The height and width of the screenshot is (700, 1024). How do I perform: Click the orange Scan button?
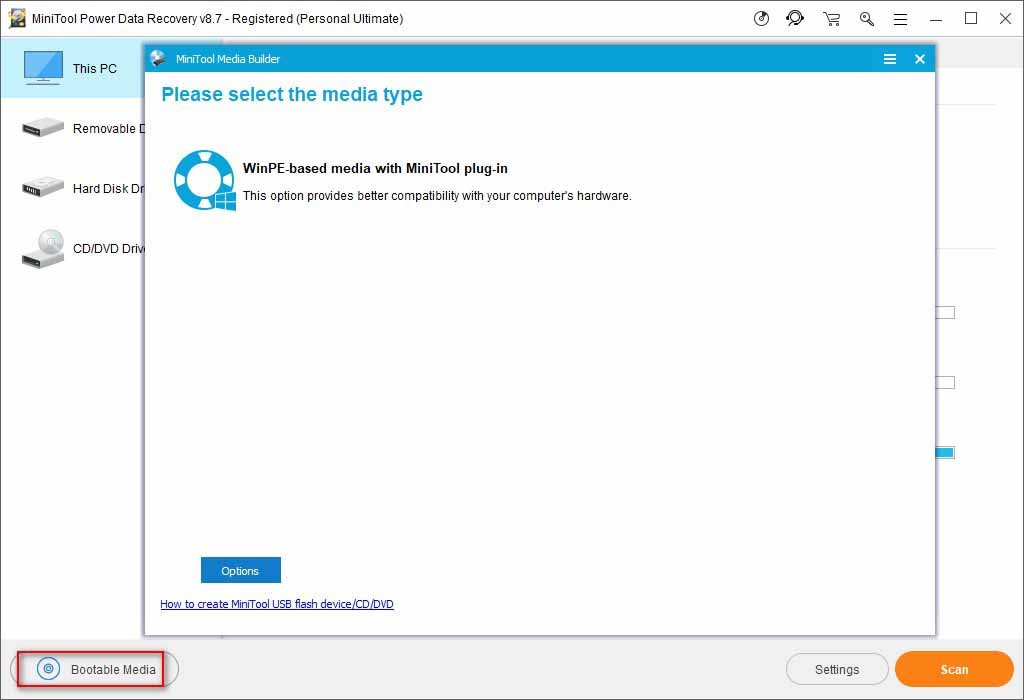pyautogui.click(x=954, y=669)
